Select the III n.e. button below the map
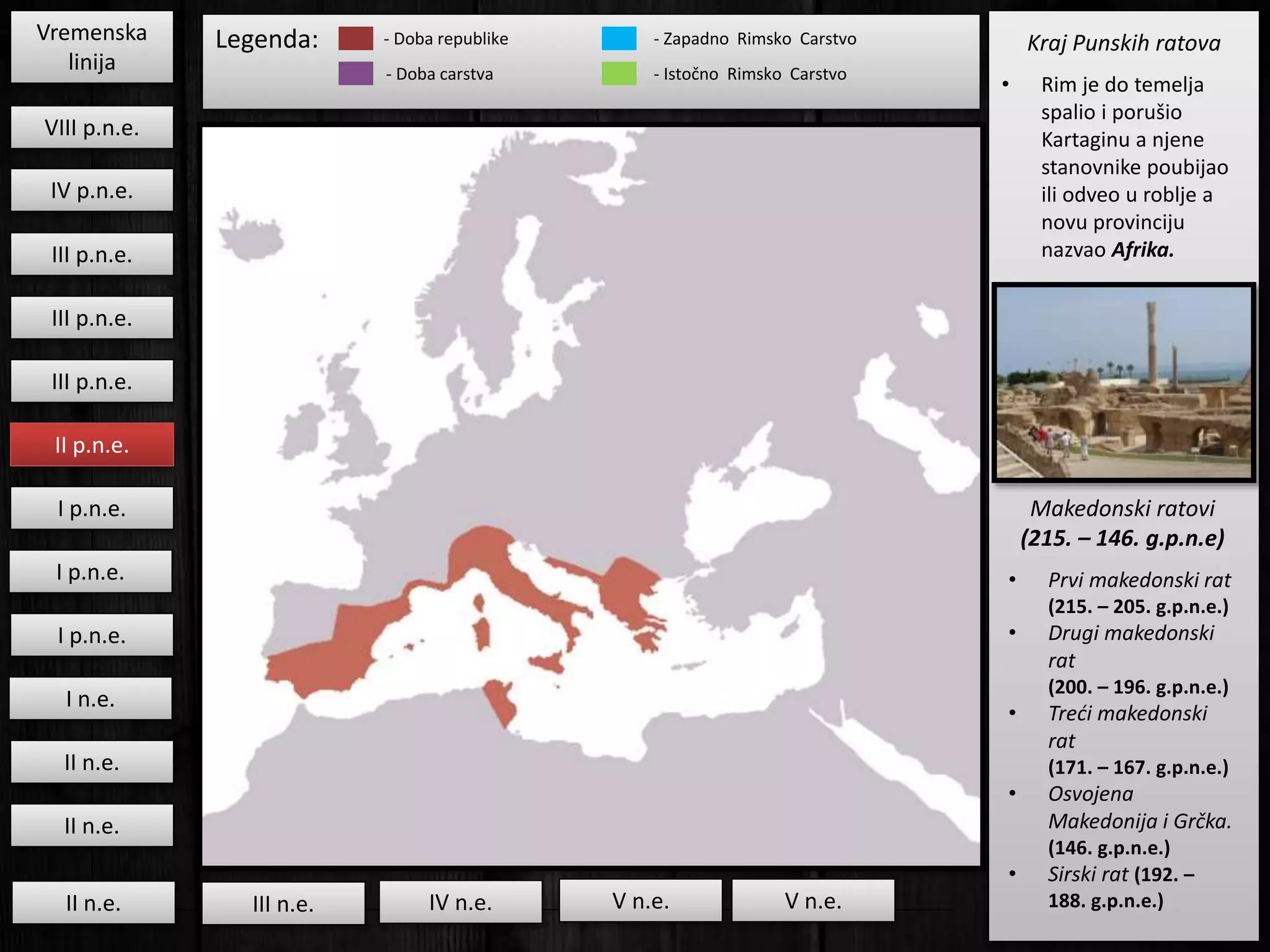 [x=283, y=904]
